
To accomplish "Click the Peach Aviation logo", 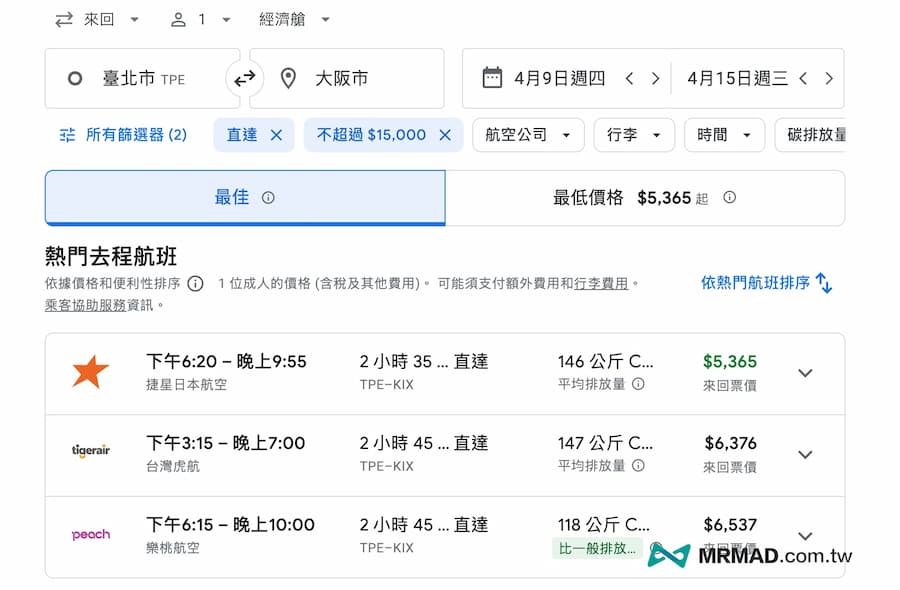I will 91,534.
